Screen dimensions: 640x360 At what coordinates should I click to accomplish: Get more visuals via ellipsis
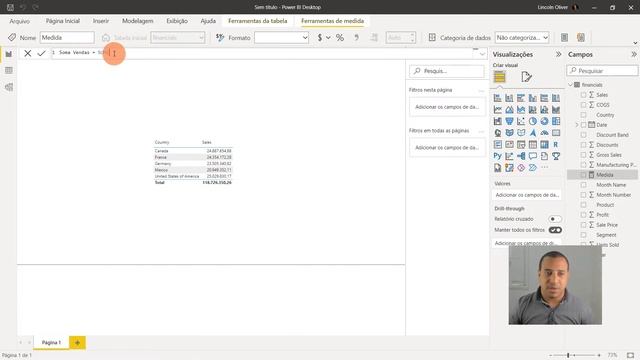click(x=544, y=167)
